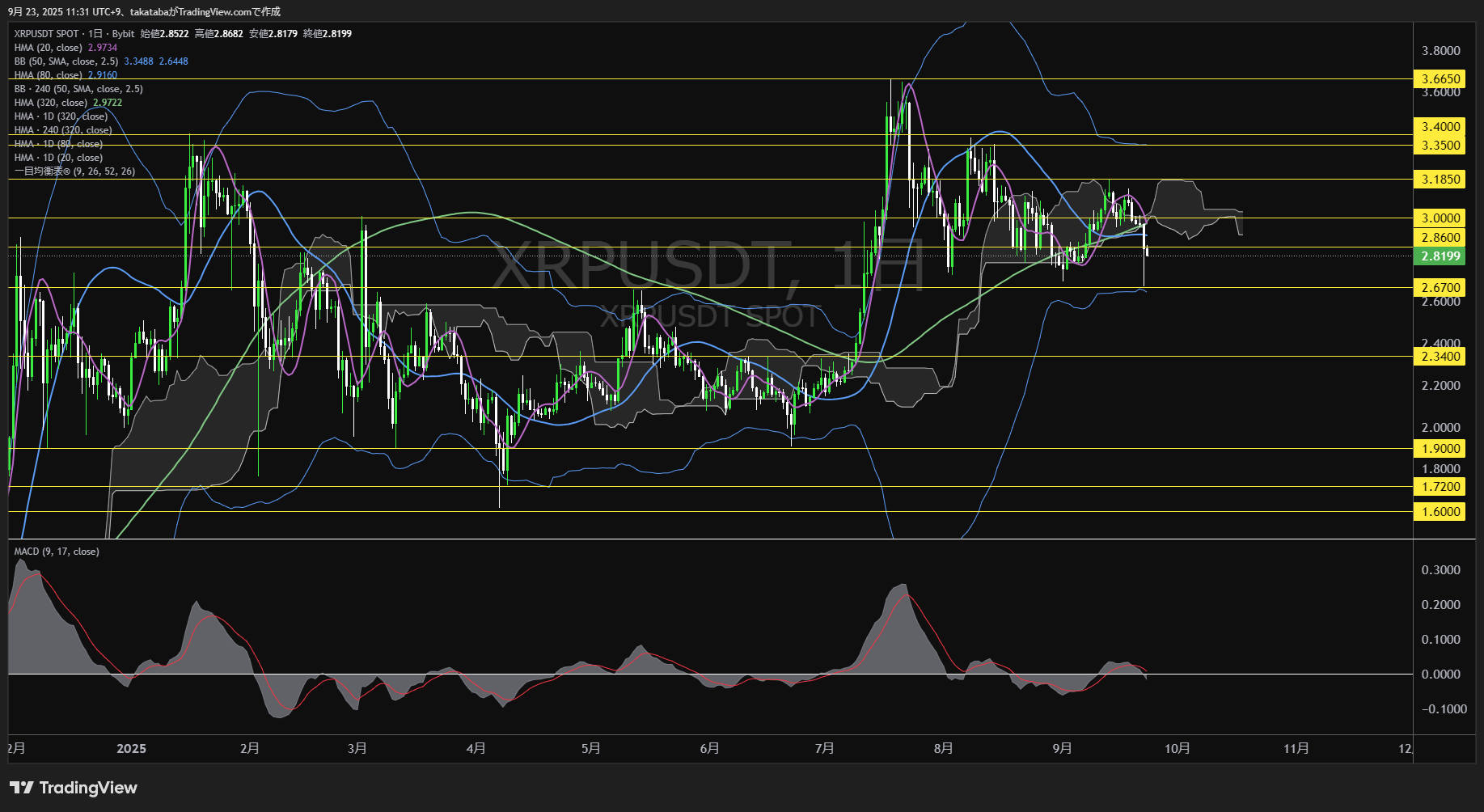Click the 安値 2.8179 low value
The image size is (1484, 812).
[273, 34]
